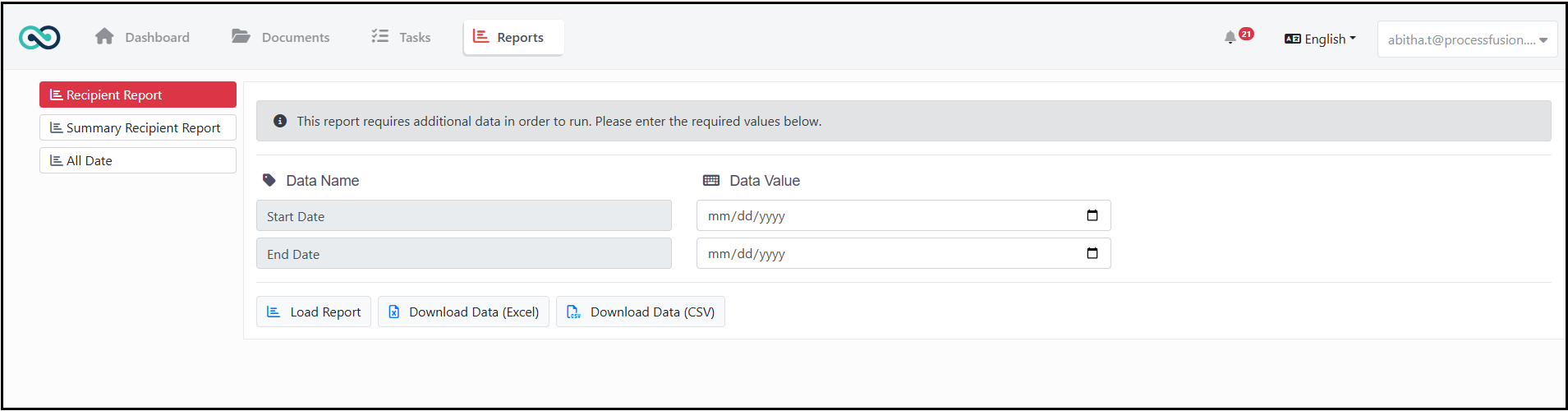
Task: Click Download Data (CSV) button
Action: tap(641, 312)
